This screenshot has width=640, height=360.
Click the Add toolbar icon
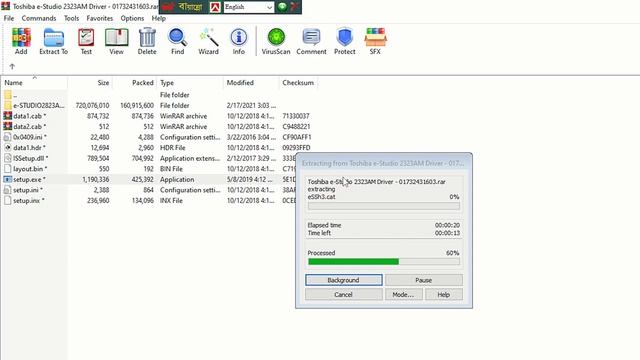pyautogui.click(x=21, y=41)
